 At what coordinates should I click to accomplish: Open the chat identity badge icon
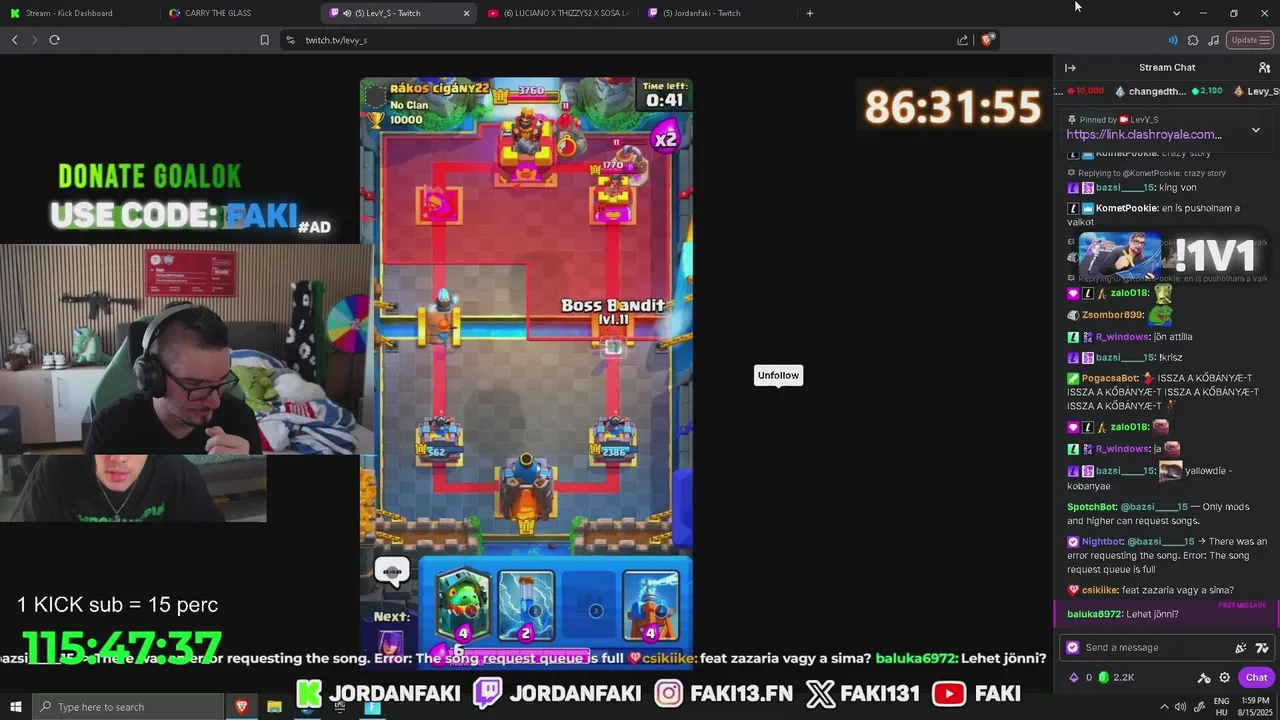click(x=1073, y=647)
